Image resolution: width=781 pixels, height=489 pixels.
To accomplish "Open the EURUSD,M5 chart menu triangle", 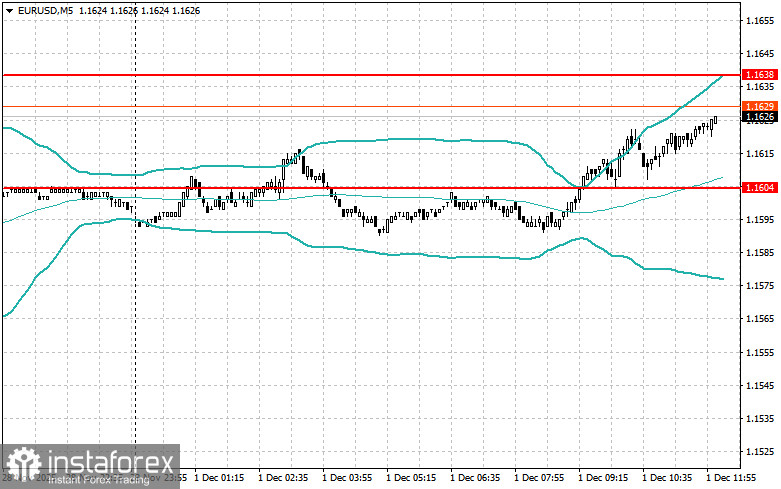I will 9,10.
